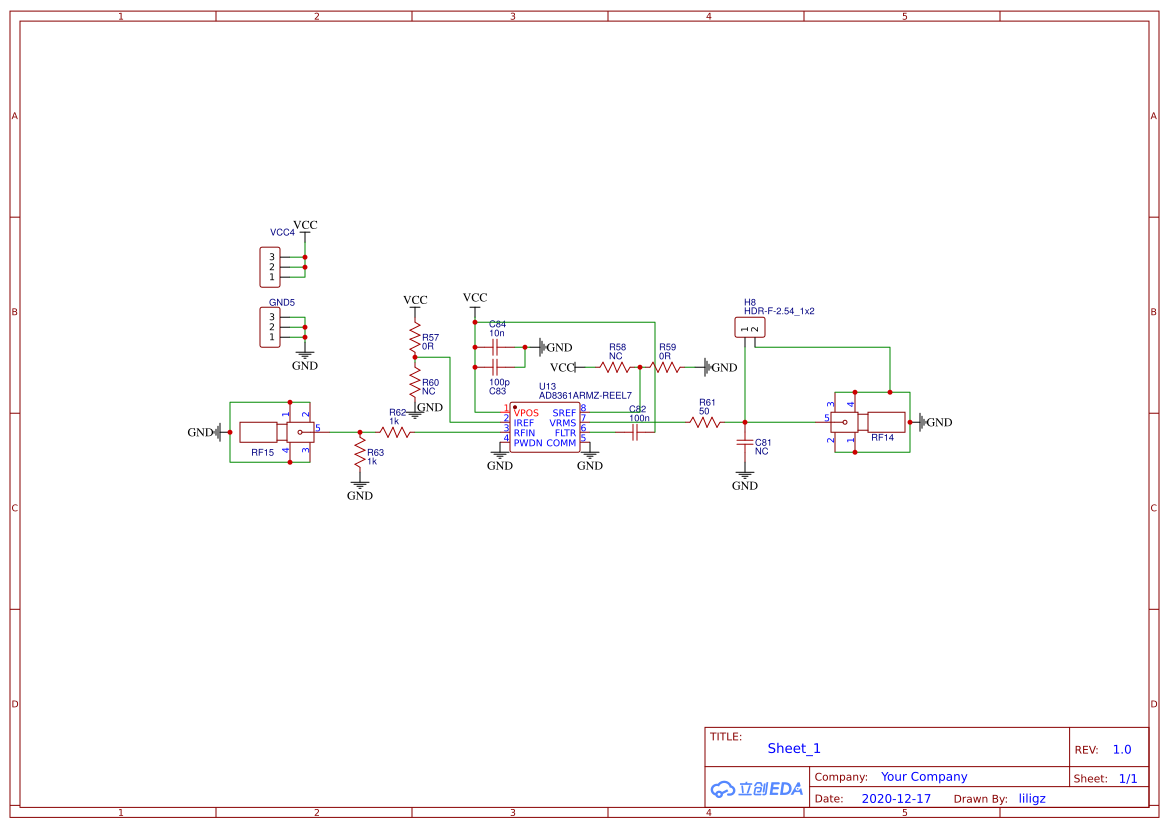The image size is (1169, 828).
Task: Click the 'U13' designator label
Action: (x=547, y=387)
